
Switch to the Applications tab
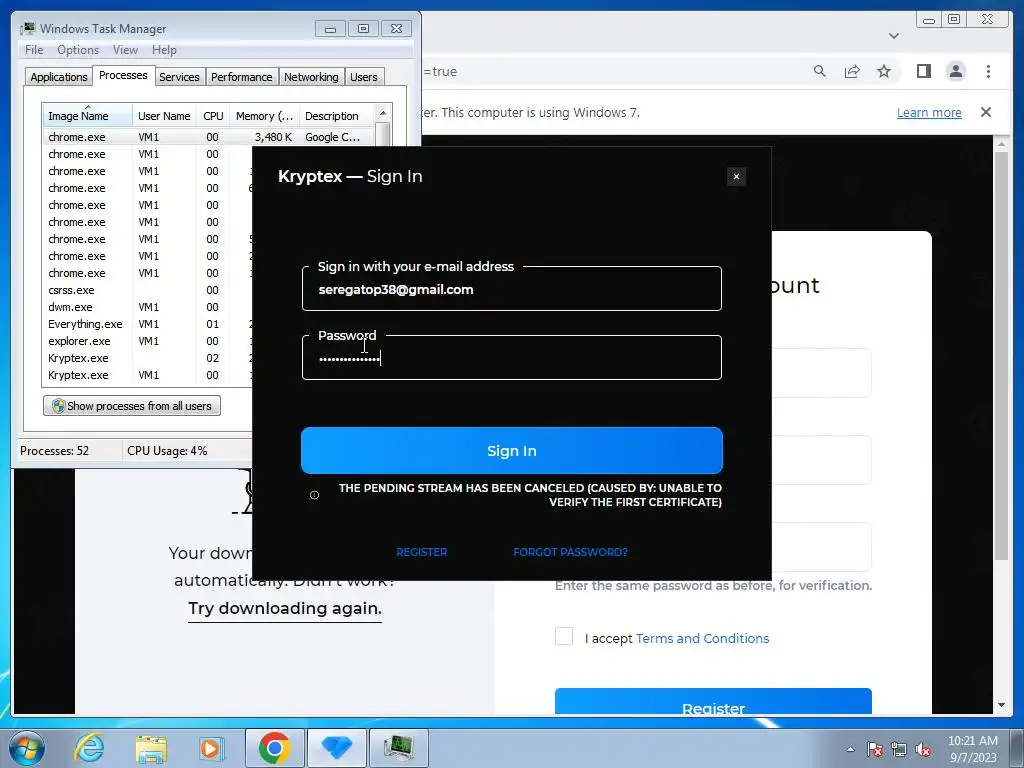pos(59,77)
